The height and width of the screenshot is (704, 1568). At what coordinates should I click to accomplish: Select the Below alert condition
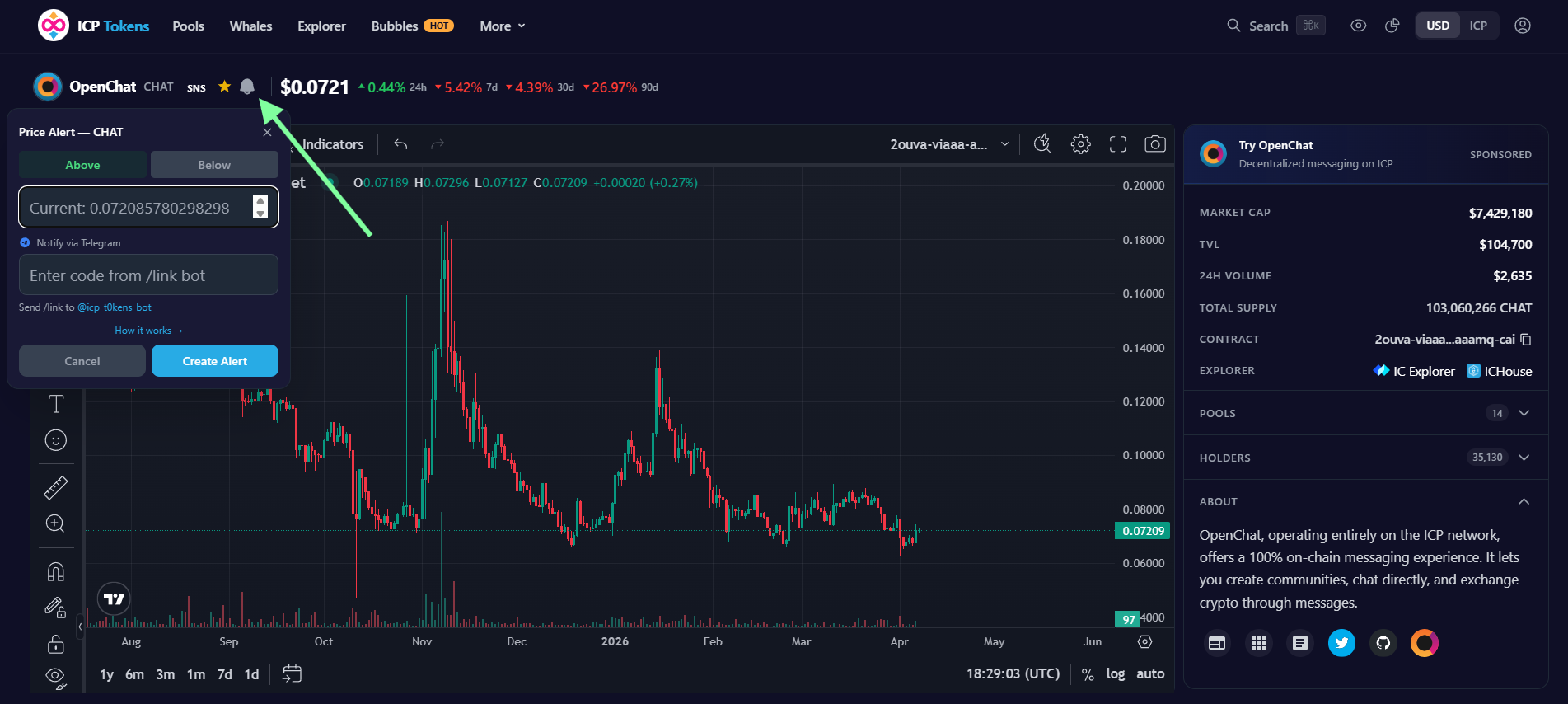214,165
